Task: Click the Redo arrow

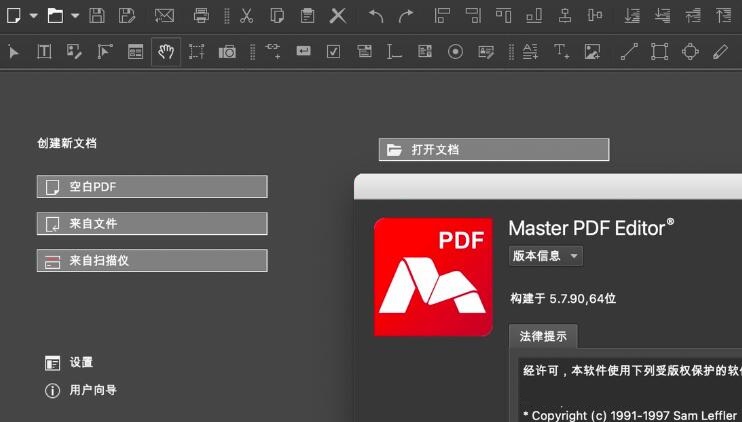Action: [406, 16]
